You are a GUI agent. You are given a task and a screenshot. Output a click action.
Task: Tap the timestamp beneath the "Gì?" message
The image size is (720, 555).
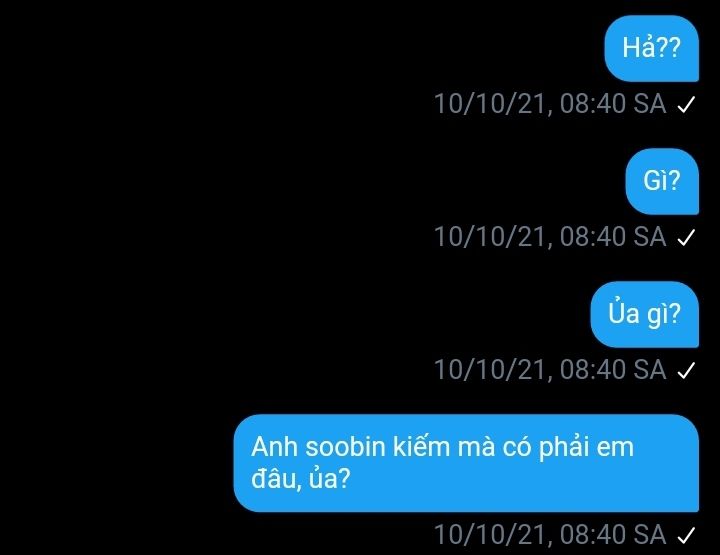click(550, 237)
